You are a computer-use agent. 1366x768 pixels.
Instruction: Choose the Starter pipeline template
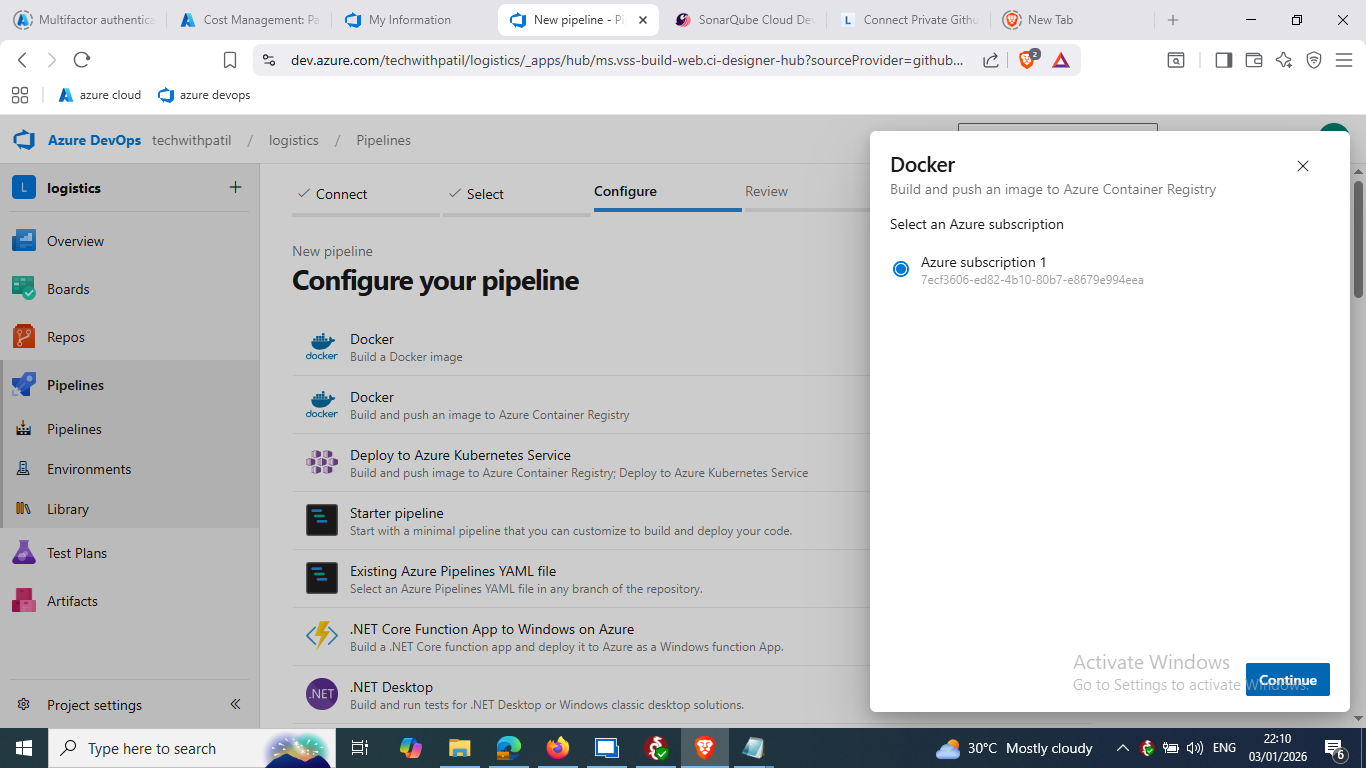396,513
